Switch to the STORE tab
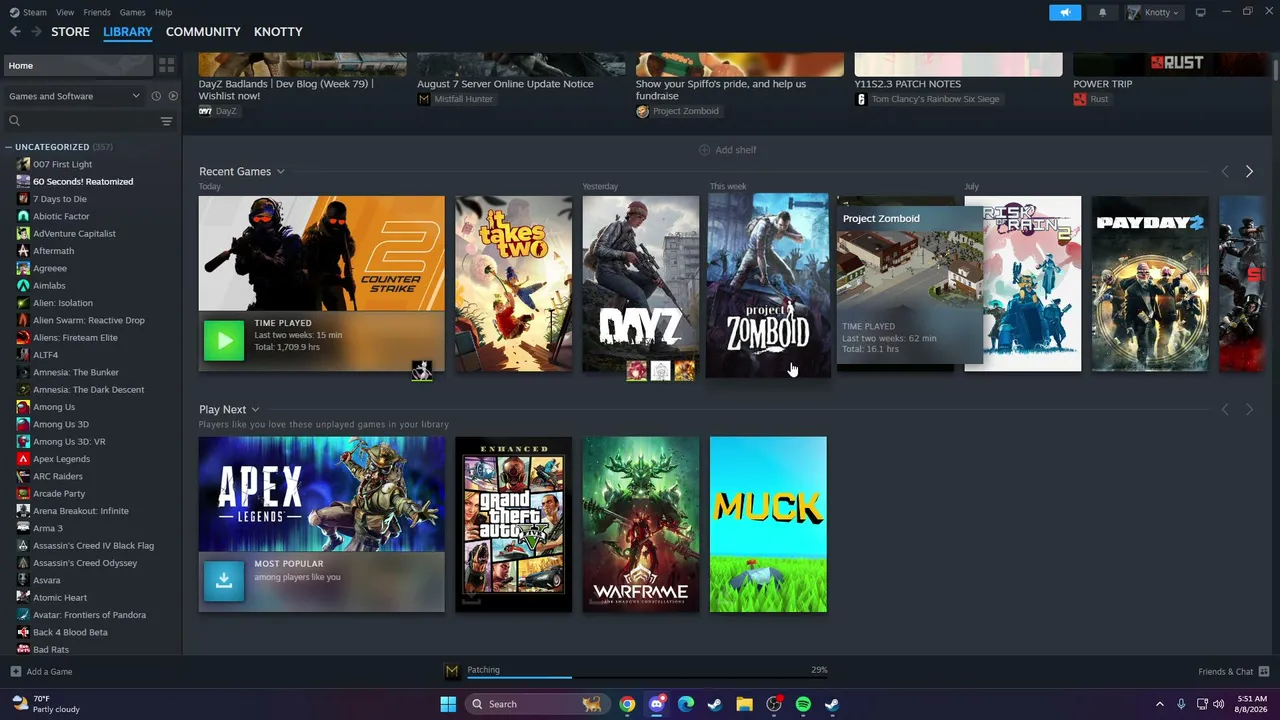Screen dimensions: 1280x720 pyautogui.click(x=70, y=32)
